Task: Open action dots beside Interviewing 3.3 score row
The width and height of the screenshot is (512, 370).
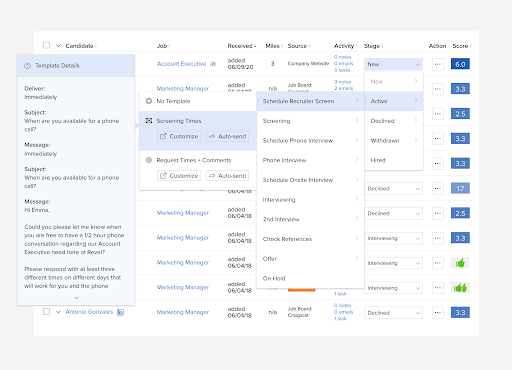Action: pos(438,238)
